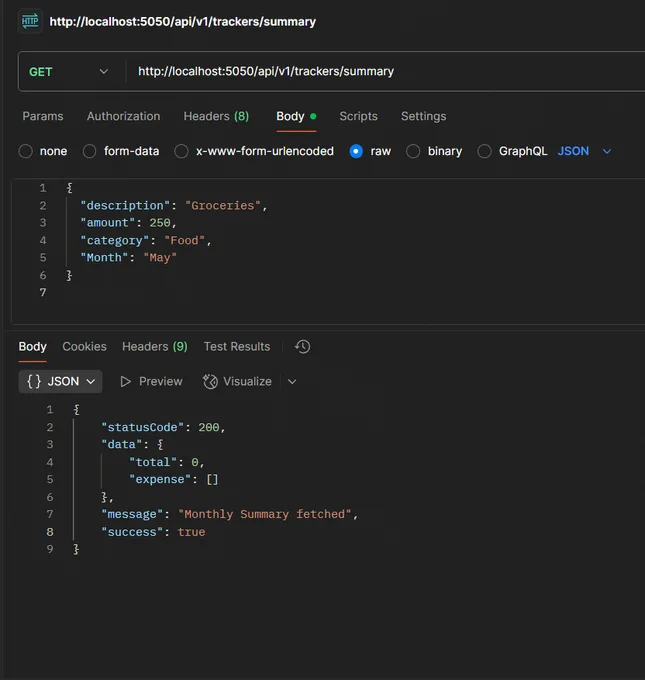Click the HTTP request icon beside the title
The width and height of the screenshot is (645, 680).
[30, 21]
